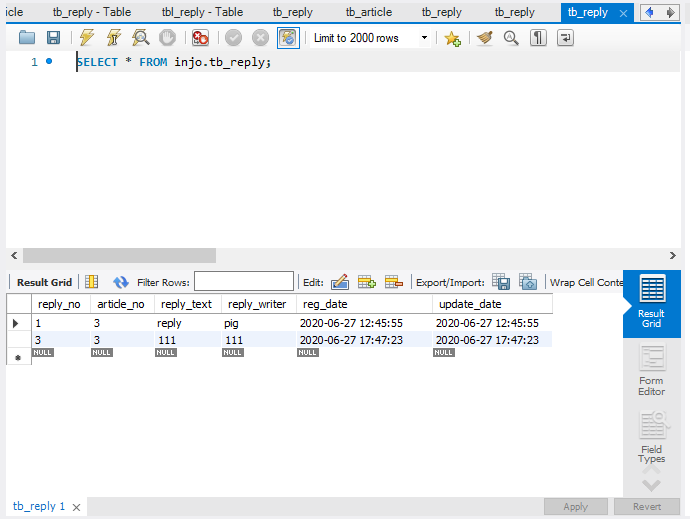The image size is (690, 519).
Task: Click line 1 statement marker dot
Action: pyautogui.click(x=49, y=61)
